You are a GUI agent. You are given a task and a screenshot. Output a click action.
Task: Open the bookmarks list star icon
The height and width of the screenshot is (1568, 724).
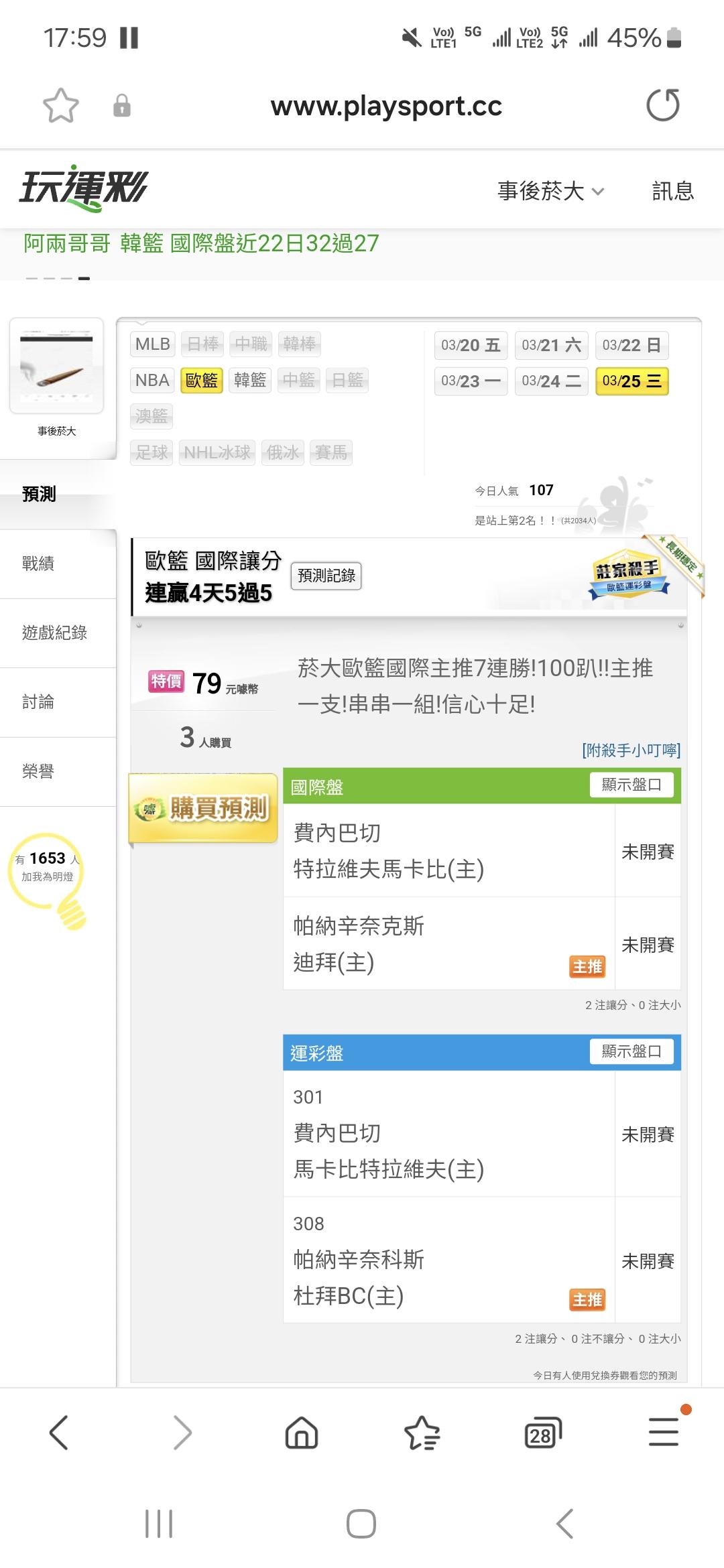pos(422,1433)
